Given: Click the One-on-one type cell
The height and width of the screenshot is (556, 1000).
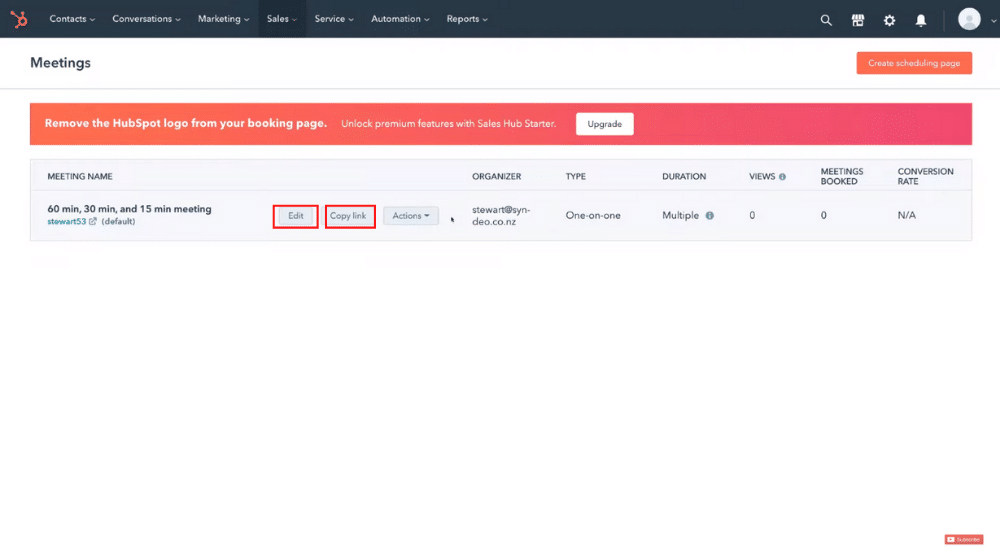Looking at the screenshot, I should click(x=592, y=216).
